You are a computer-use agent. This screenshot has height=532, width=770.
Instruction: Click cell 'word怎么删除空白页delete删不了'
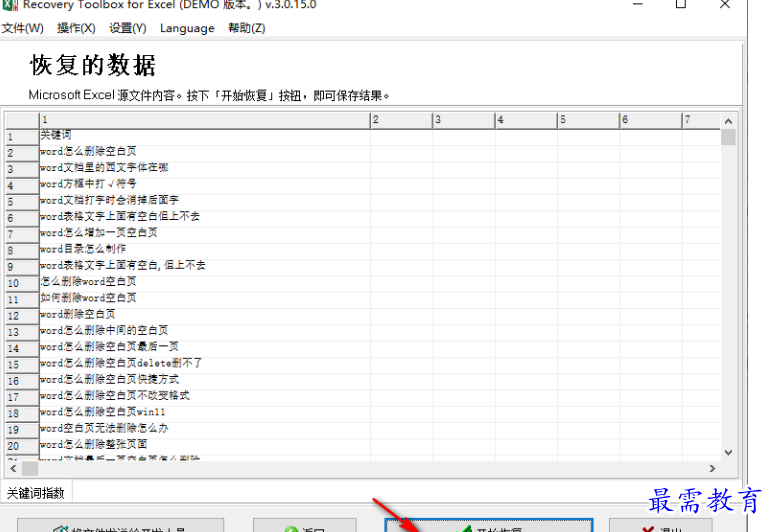pyautogui.click(x=204, y=364)
